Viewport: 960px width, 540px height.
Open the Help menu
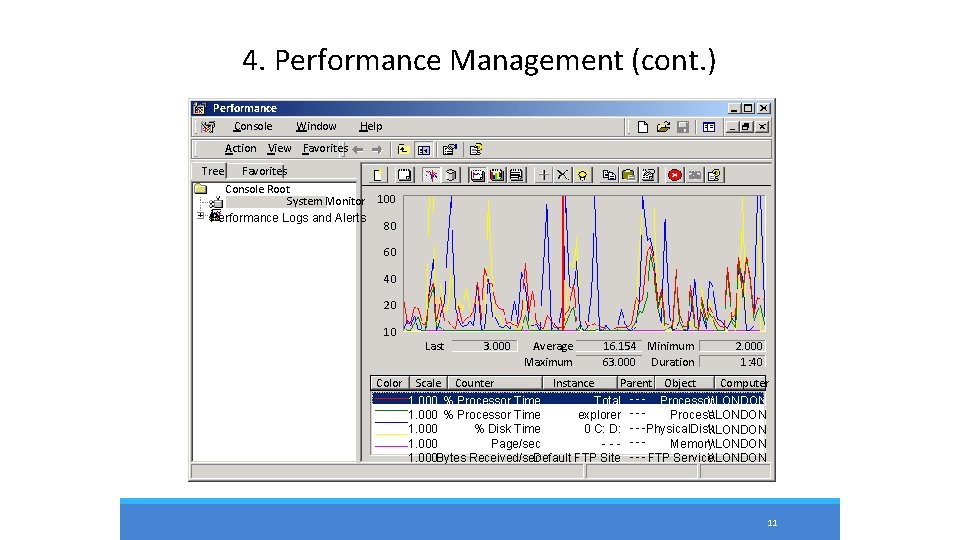point(370,126)
